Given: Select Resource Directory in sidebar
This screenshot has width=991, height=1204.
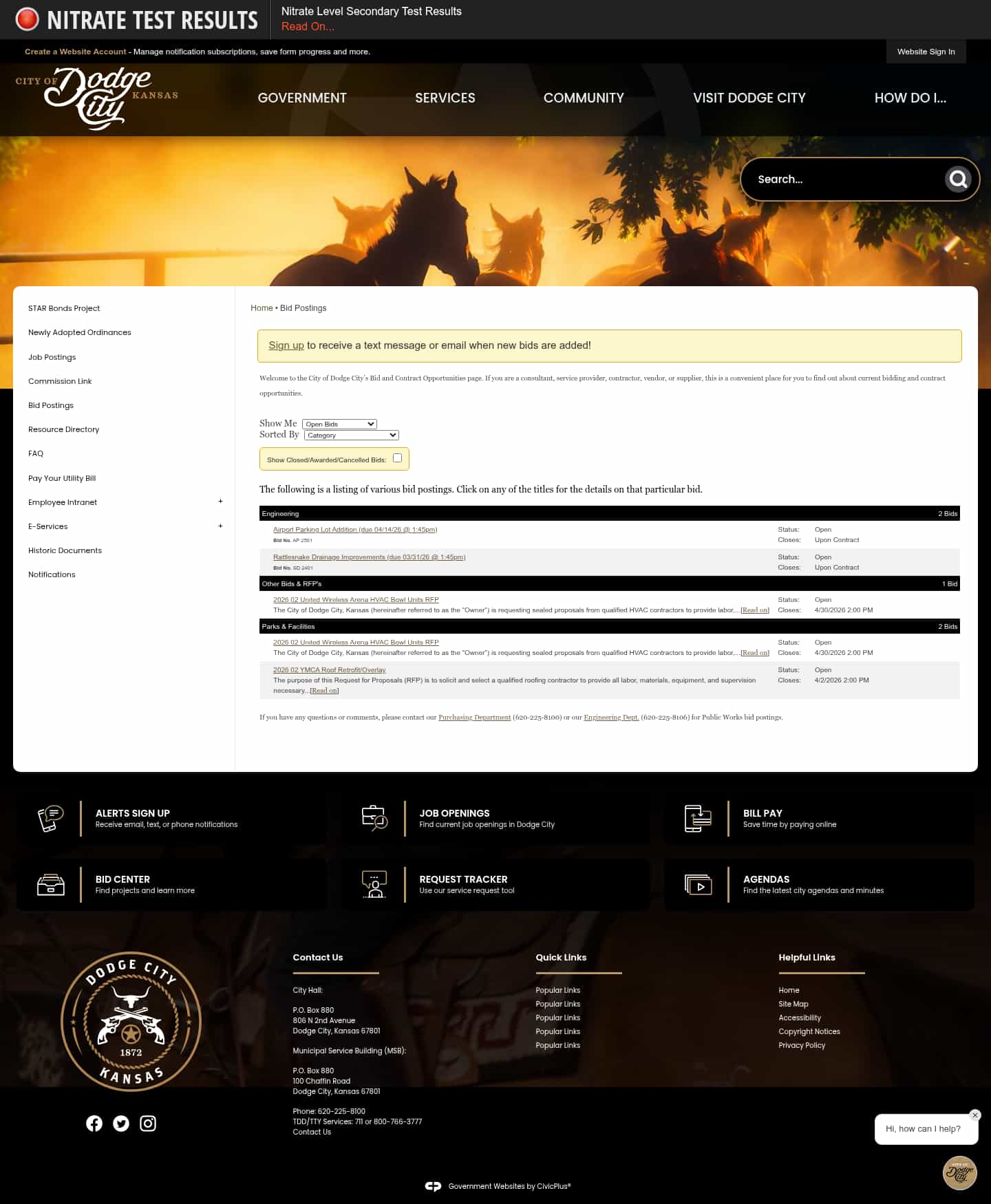Looking at the screenshot, I should point(64,429).
